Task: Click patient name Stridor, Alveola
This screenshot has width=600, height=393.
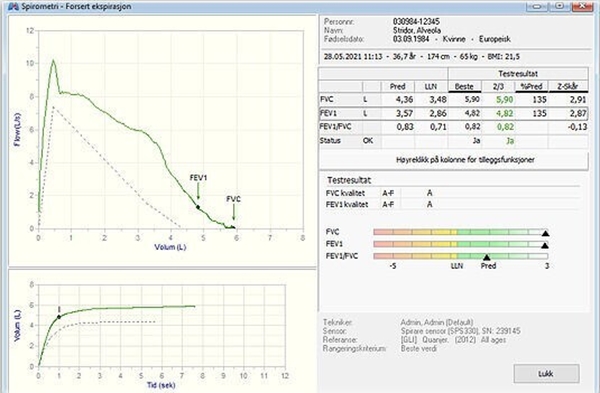Action: click(x=417, y=30)
